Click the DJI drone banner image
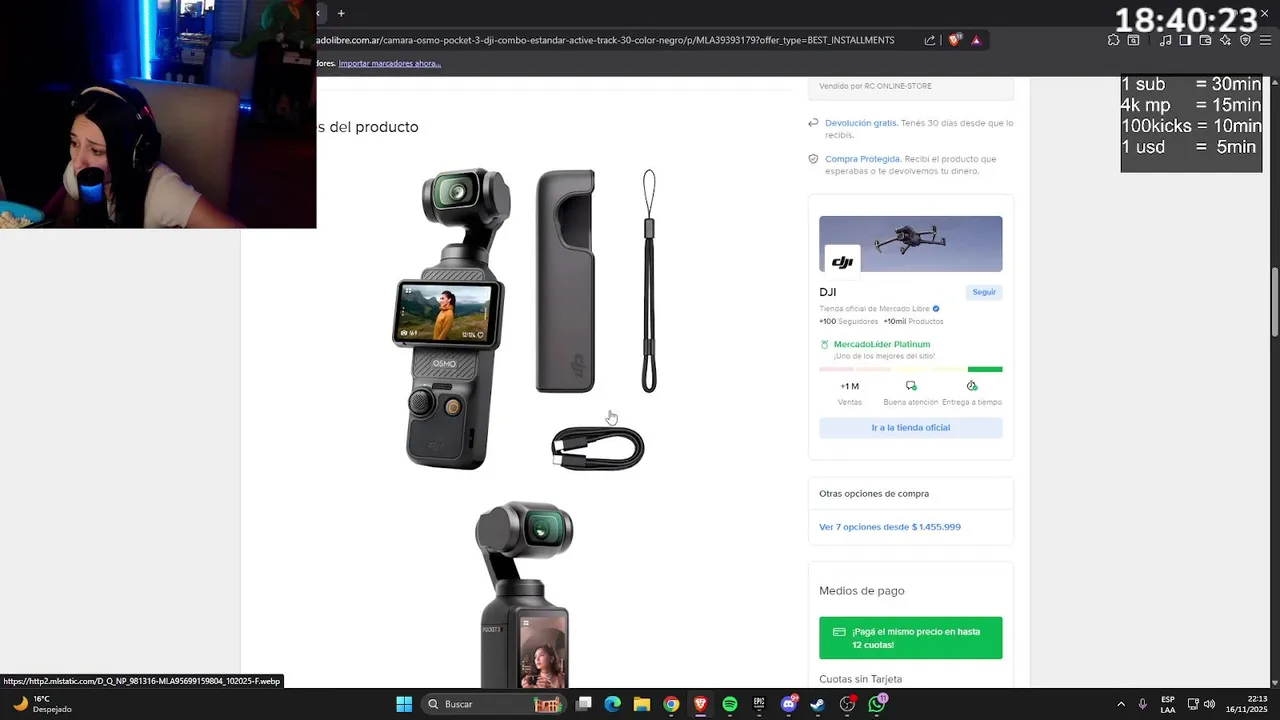Screen dimensions: 1280x720 point(910,243)
